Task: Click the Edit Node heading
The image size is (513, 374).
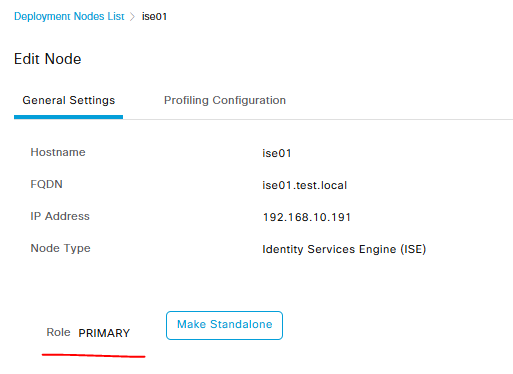Action: point(48,59)
